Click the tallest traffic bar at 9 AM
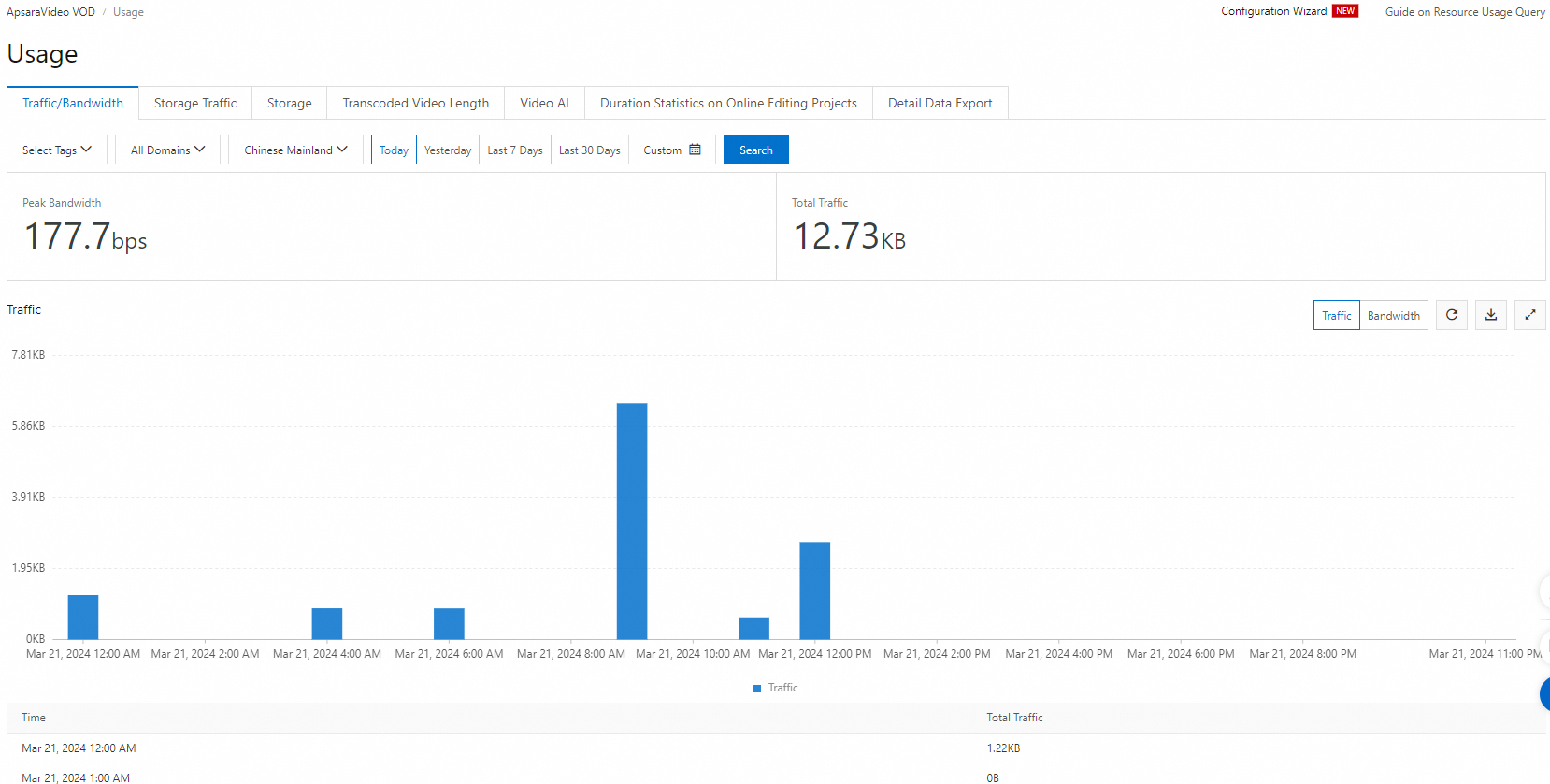 632,521
